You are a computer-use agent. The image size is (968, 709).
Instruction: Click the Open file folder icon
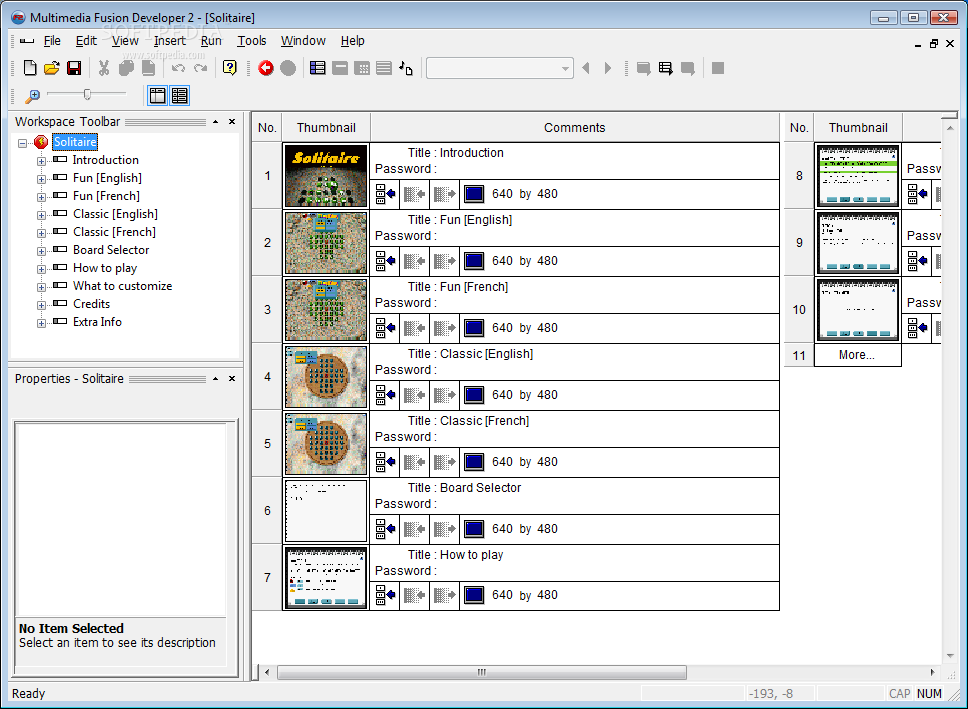[52, 68]
